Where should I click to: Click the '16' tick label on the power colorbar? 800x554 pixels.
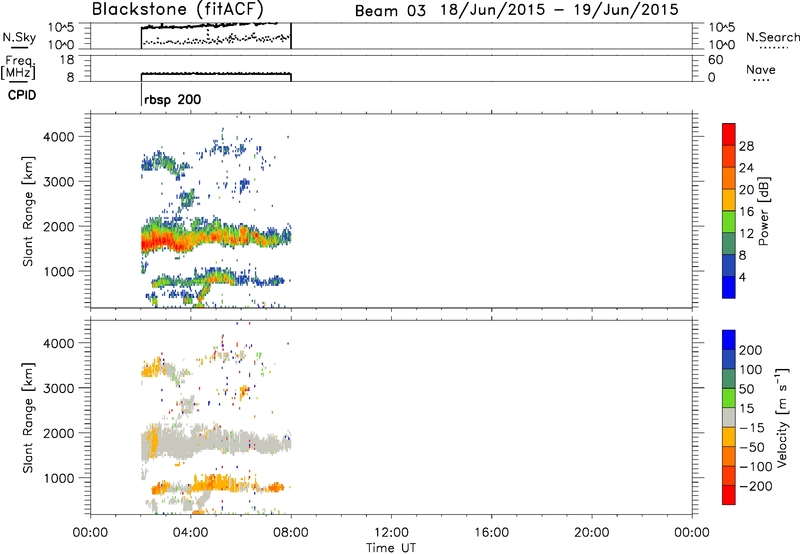(x=746, y=212)
